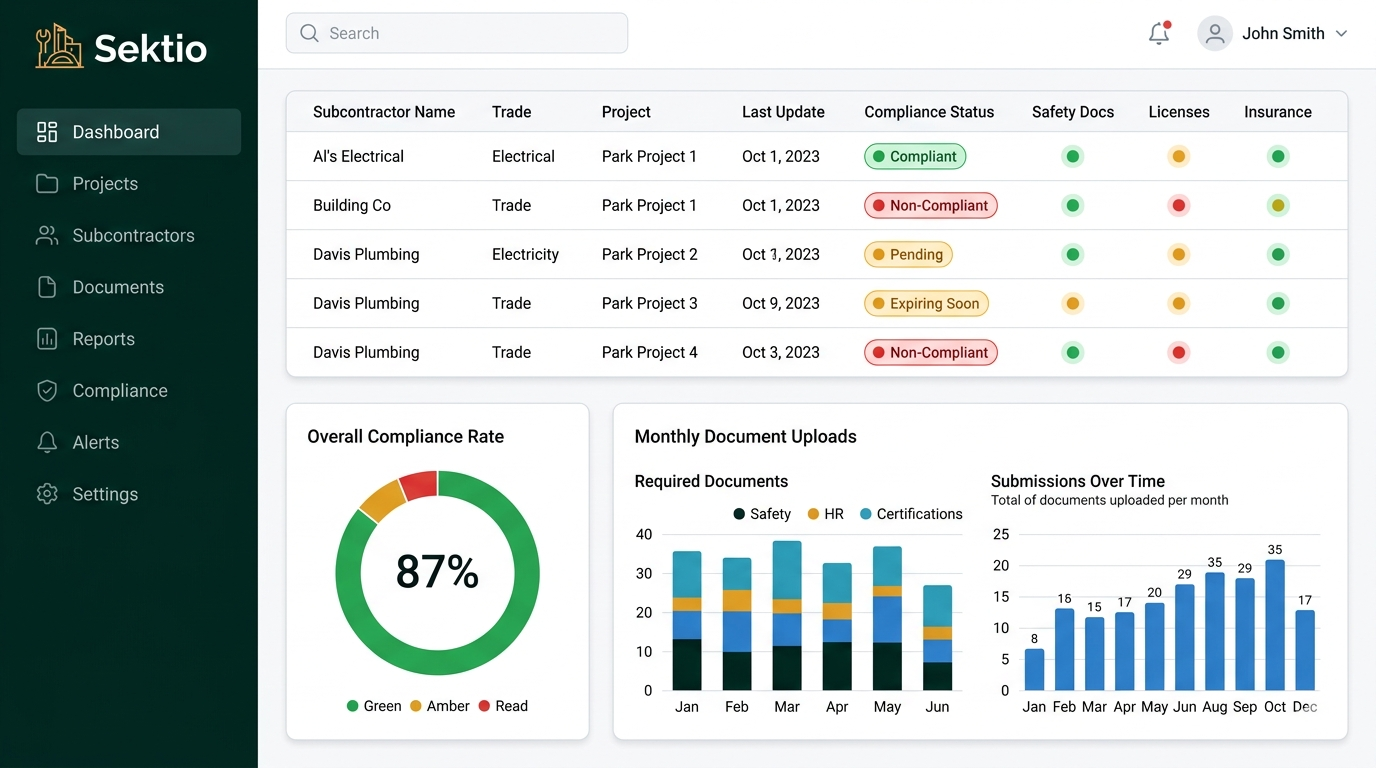Select the Subcontractors sidebar icon
Image resolution: width=1376 pixels, height=768 pixels.
pyautogui.click(x=47, y=235)
